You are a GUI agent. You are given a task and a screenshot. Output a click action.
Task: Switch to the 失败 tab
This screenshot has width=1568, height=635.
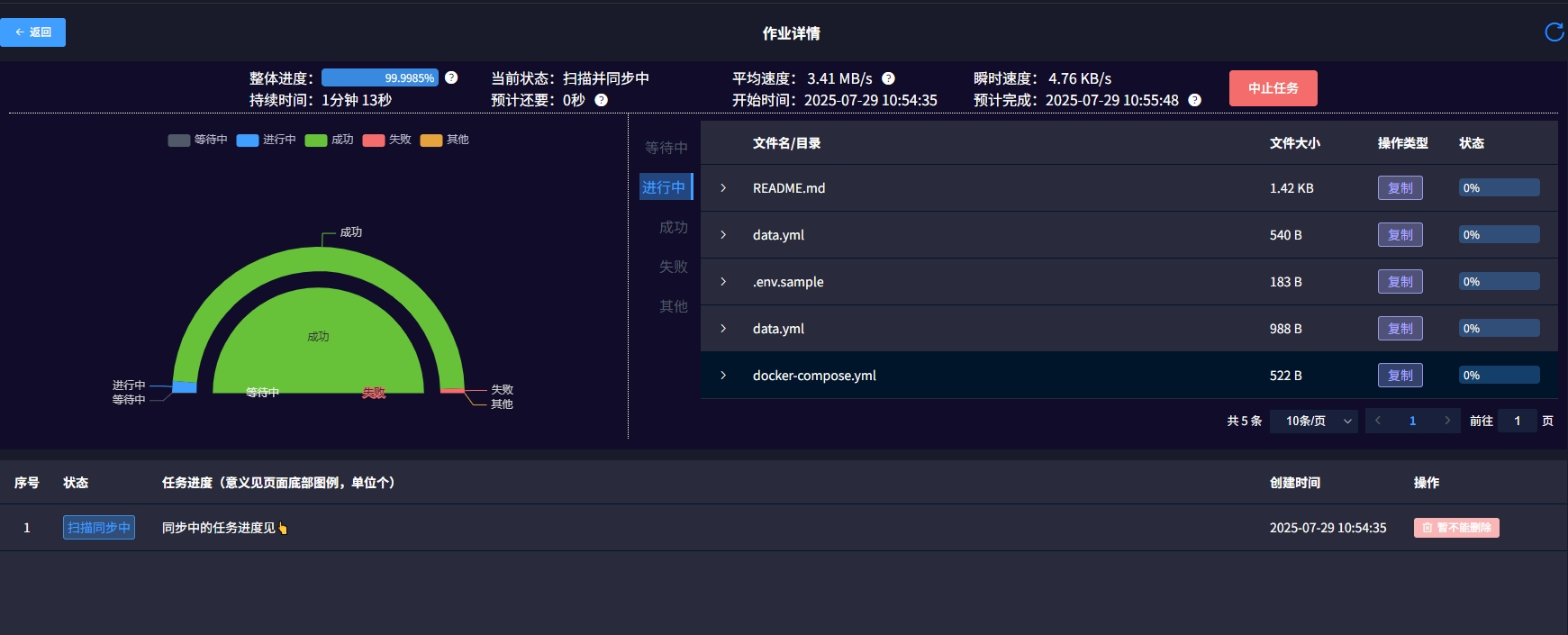pyautogui.click(x=673, y=267)
